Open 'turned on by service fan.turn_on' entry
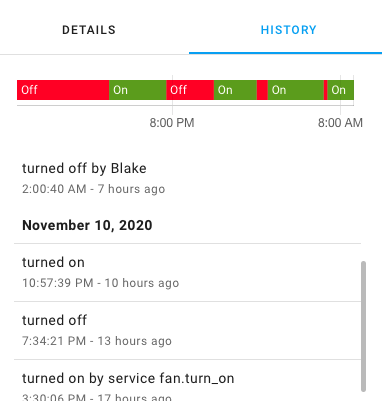 [187, 383]
